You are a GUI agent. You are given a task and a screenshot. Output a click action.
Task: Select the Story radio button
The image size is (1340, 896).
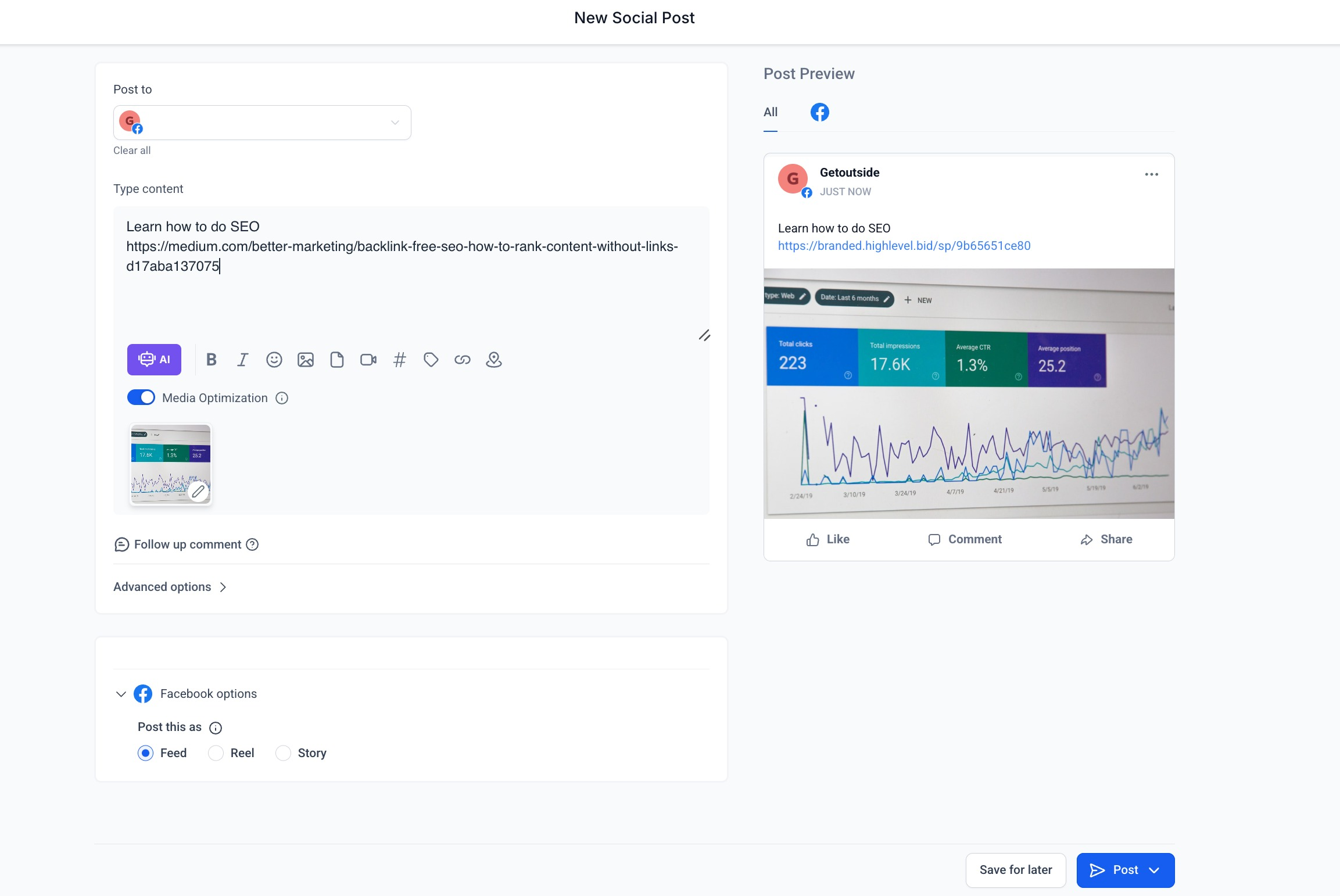tap(284, 753)
